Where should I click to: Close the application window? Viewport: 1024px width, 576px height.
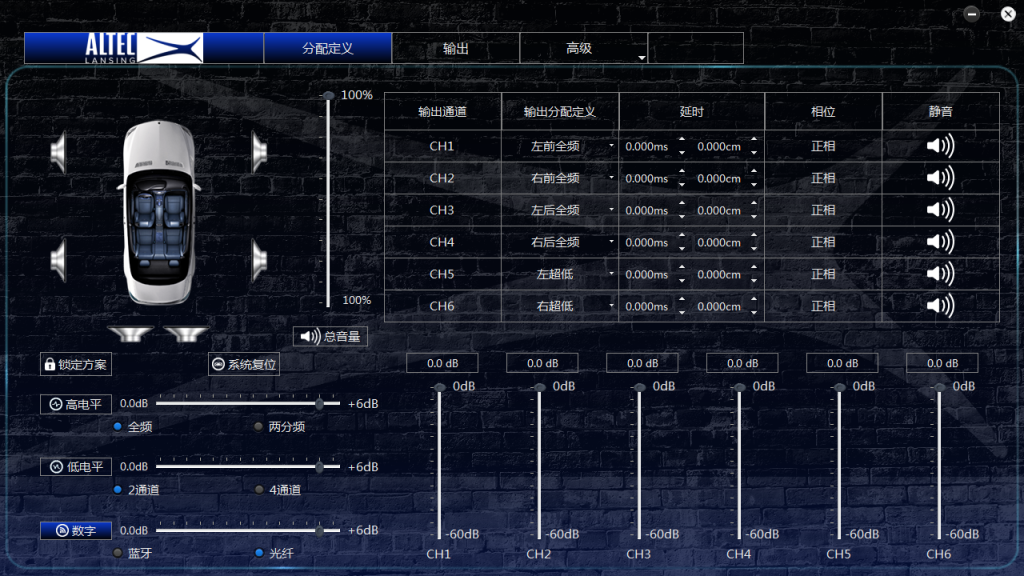(1008, 14)
